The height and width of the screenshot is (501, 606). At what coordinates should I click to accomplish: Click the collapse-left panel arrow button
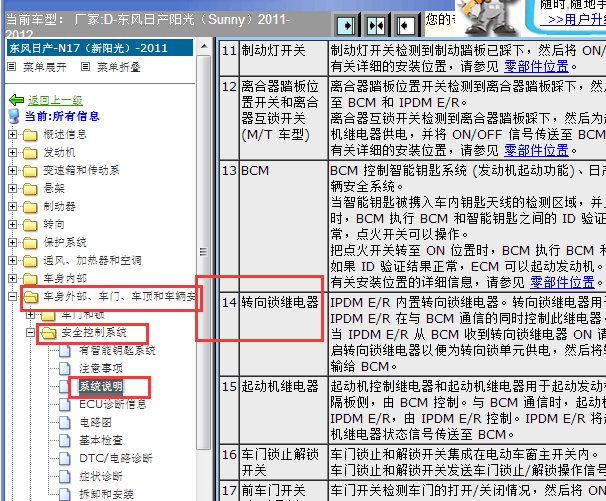click(405, 26)
